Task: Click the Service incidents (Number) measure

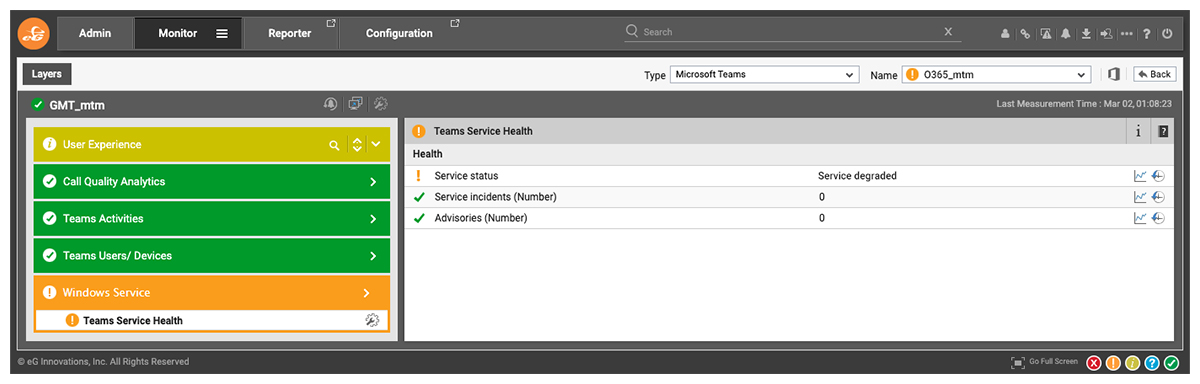Action: coord(495,197)
